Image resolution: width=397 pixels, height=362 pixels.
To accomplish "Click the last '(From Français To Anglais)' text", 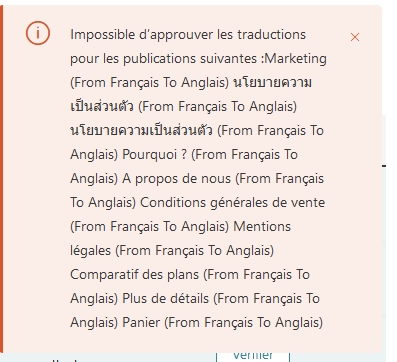I will (x=244, y=323).
